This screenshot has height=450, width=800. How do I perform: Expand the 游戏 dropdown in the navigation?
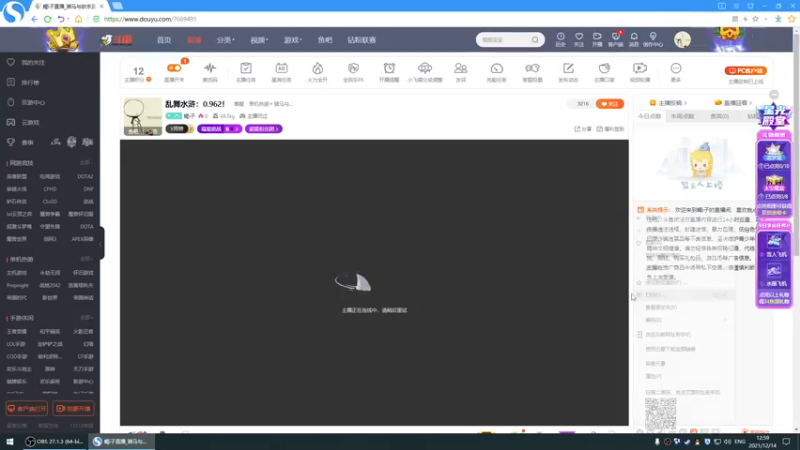point(293,40)
